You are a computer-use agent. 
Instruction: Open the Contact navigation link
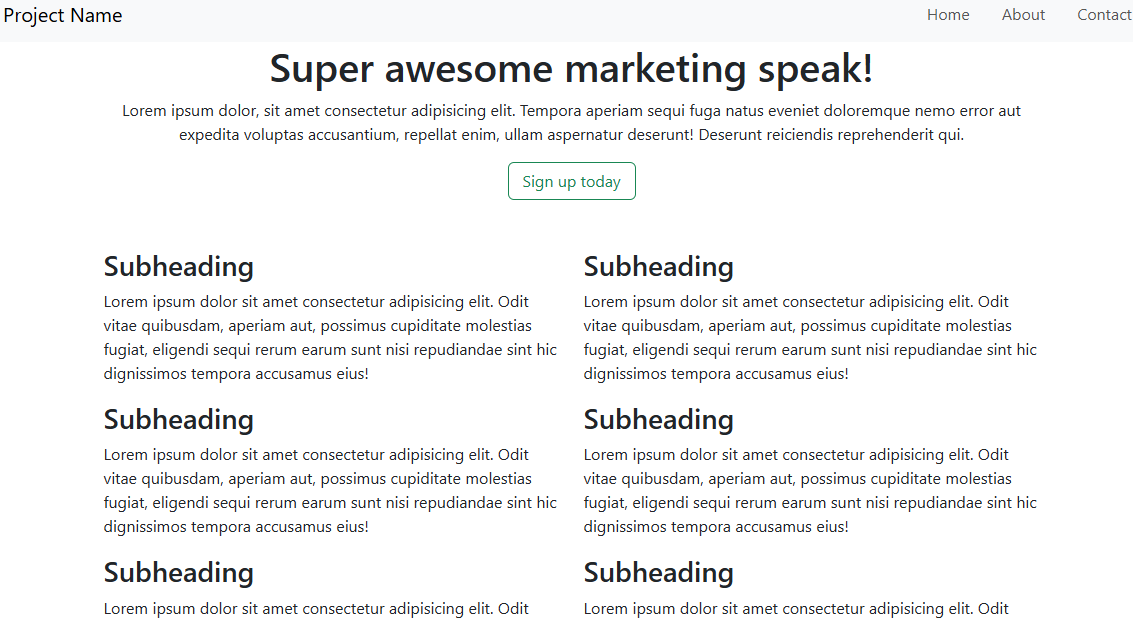coord(1104,15)
